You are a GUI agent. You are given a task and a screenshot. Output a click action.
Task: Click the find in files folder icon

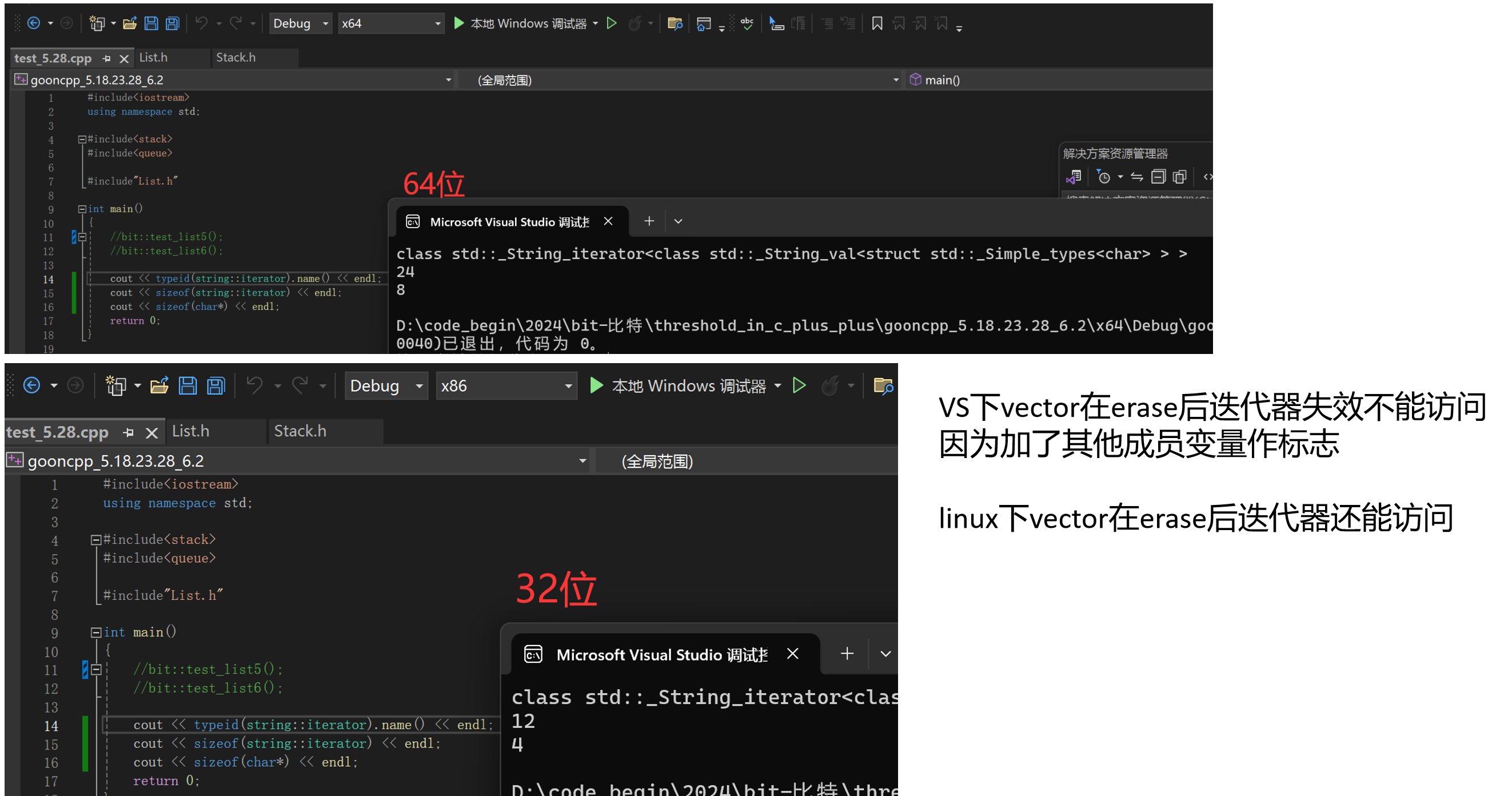(675, 23)
